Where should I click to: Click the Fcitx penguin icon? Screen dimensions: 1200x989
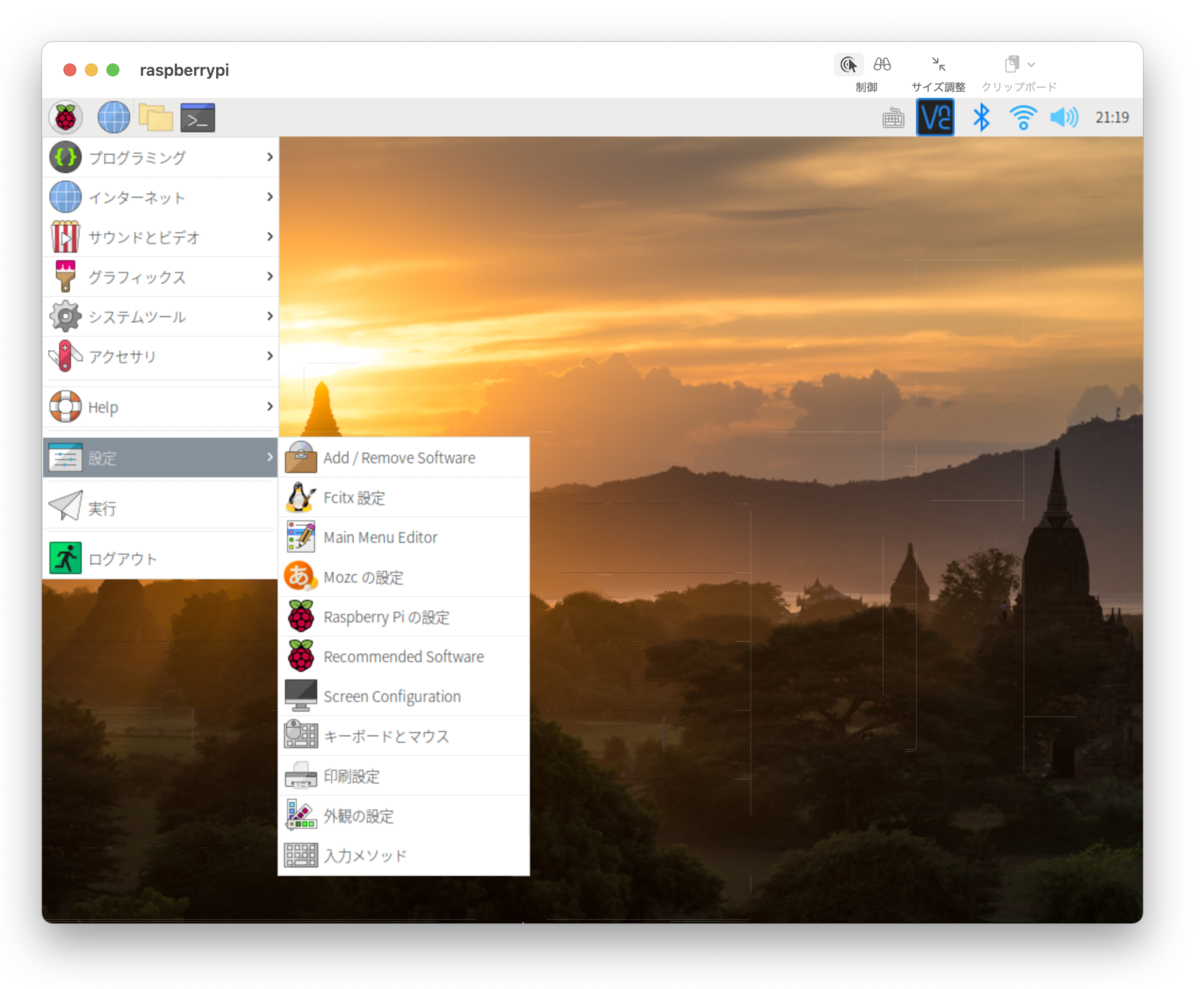pos(301,497)
